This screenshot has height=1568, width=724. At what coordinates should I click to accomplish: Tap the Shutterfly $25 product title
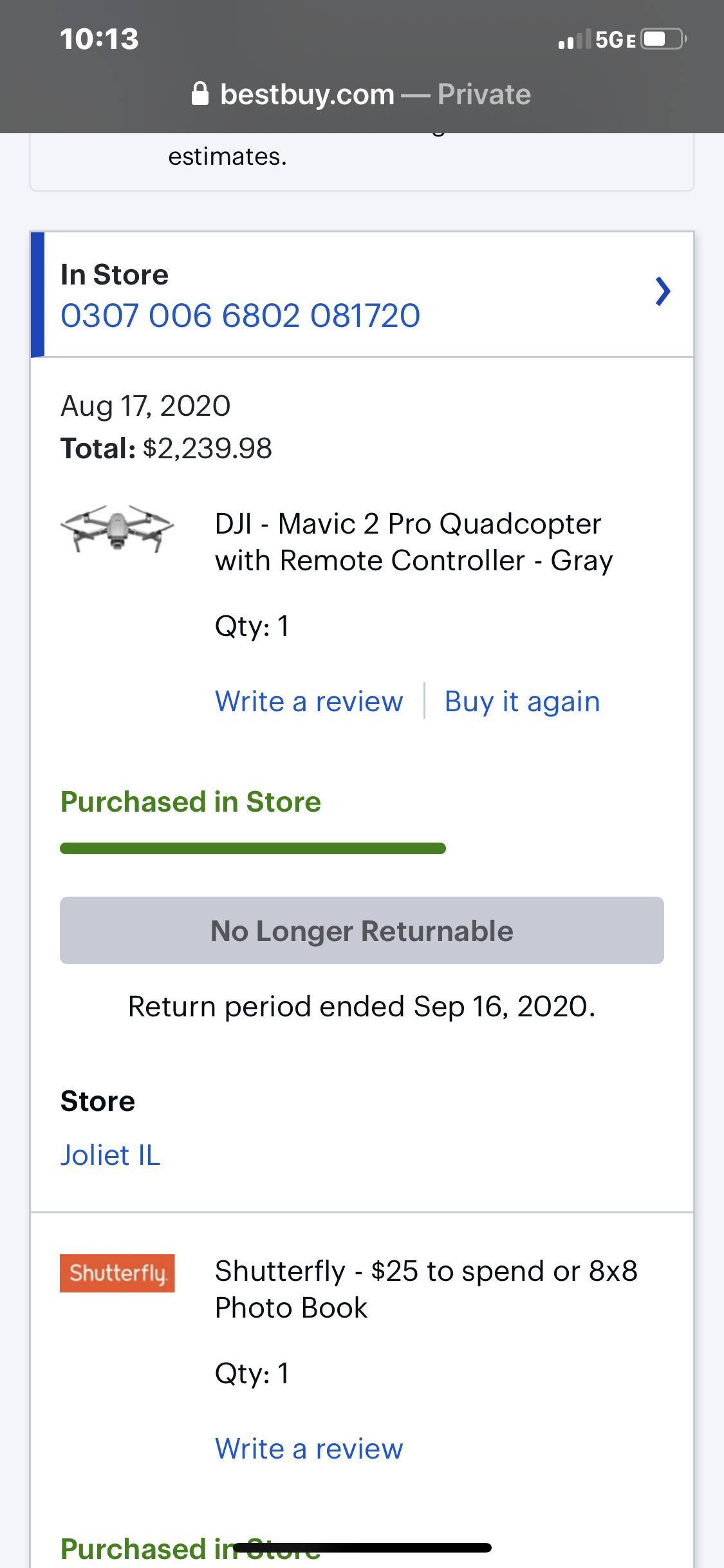pos(425,1289)
